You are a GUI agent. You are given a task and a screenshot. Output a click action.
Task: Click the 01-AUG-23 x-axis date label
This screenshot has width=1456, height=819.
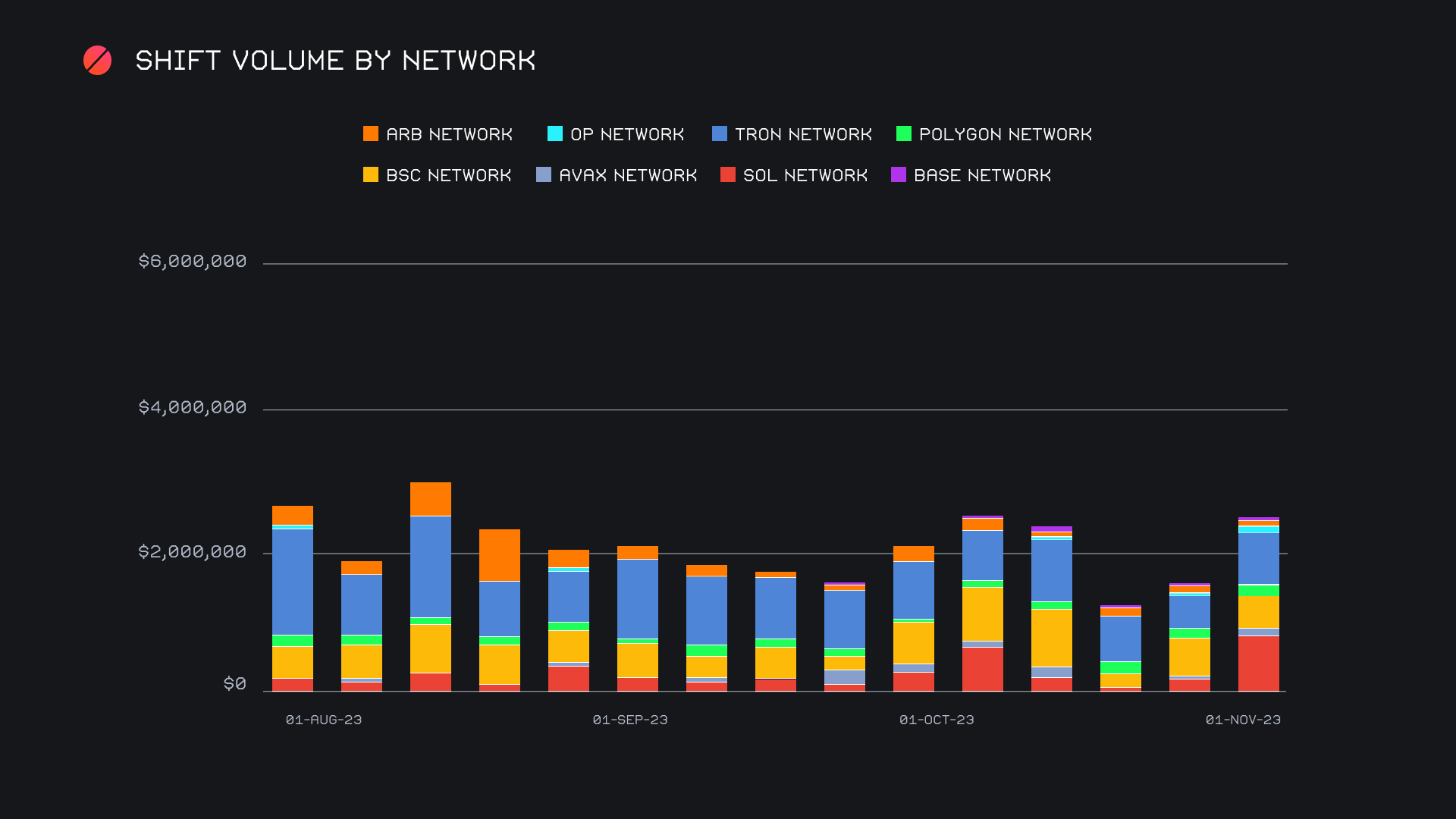(324, 720)
